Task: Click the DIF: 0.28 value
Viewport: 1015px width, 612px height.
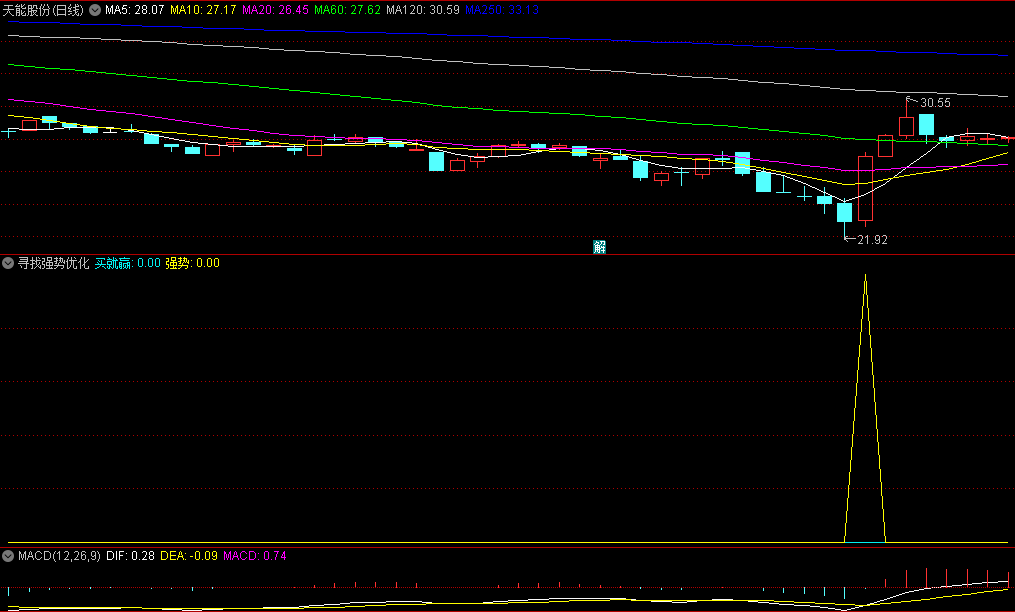Action: (130, 556)
